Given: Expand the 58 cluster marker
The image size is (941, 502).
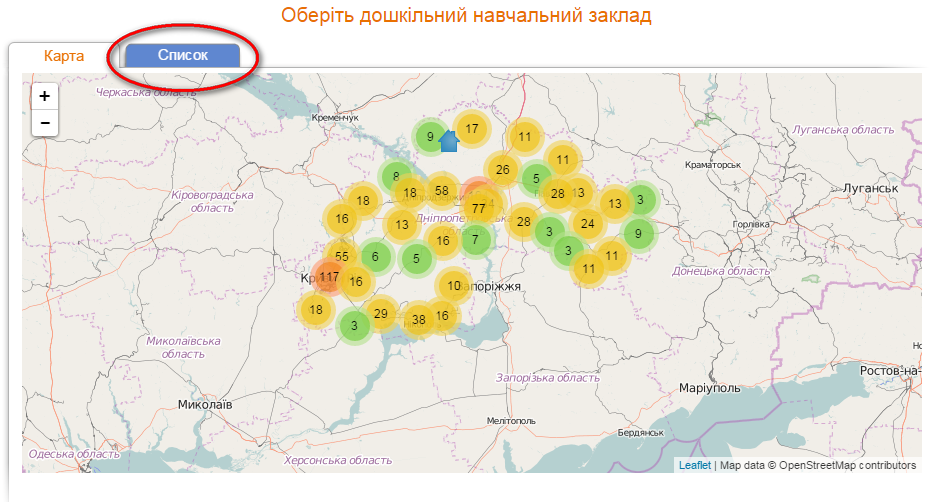Looking at the screenshot, I should click(x=442, y=191).
